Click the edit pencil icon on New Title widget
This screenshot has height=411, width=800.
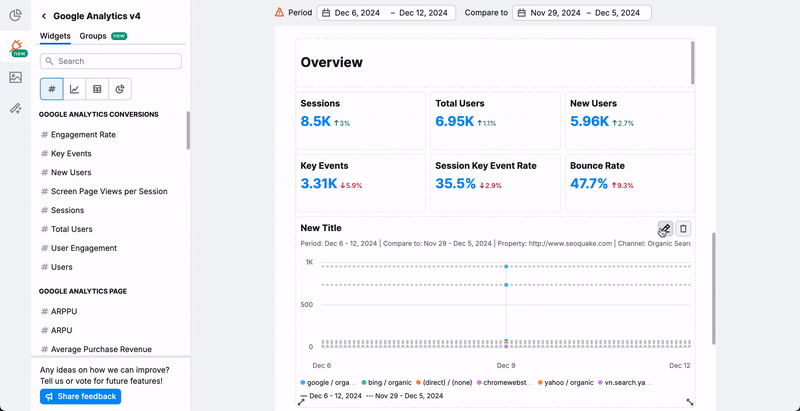coord(665,229)
